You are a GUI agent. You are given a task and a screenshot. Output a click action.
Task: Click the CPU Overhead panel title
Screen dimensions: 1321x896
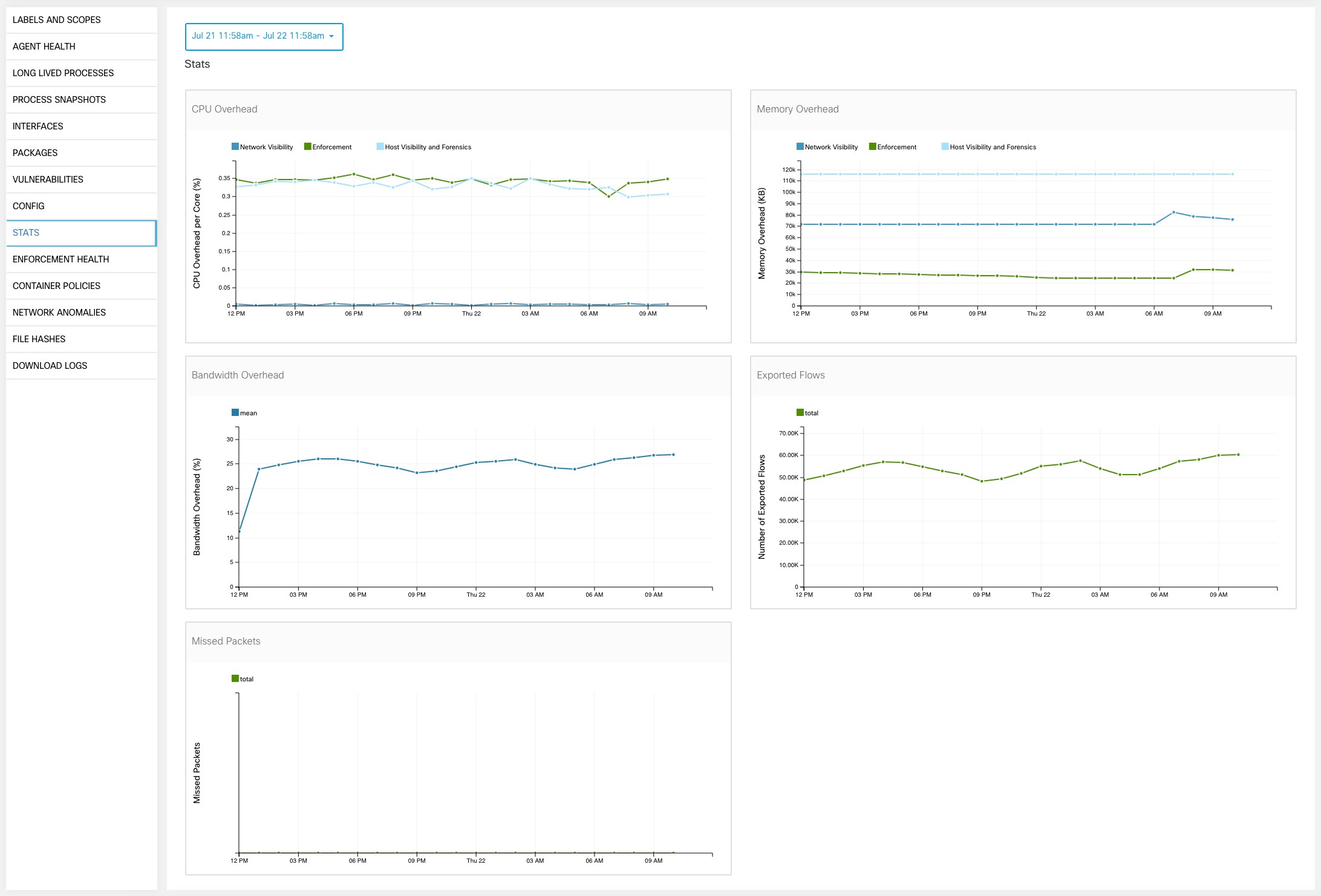coord(224,109)
